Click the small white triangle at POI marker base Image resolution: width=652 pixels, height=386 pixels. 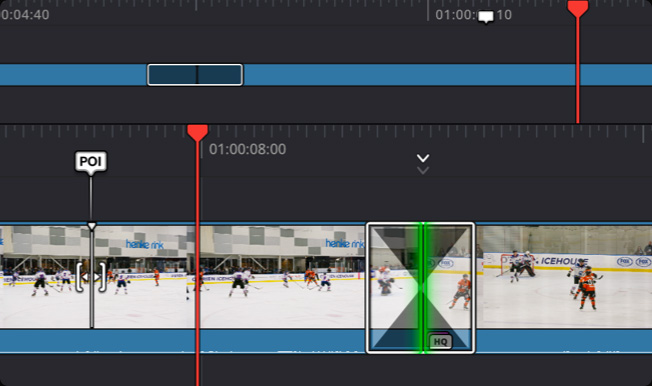coord(91,226)
